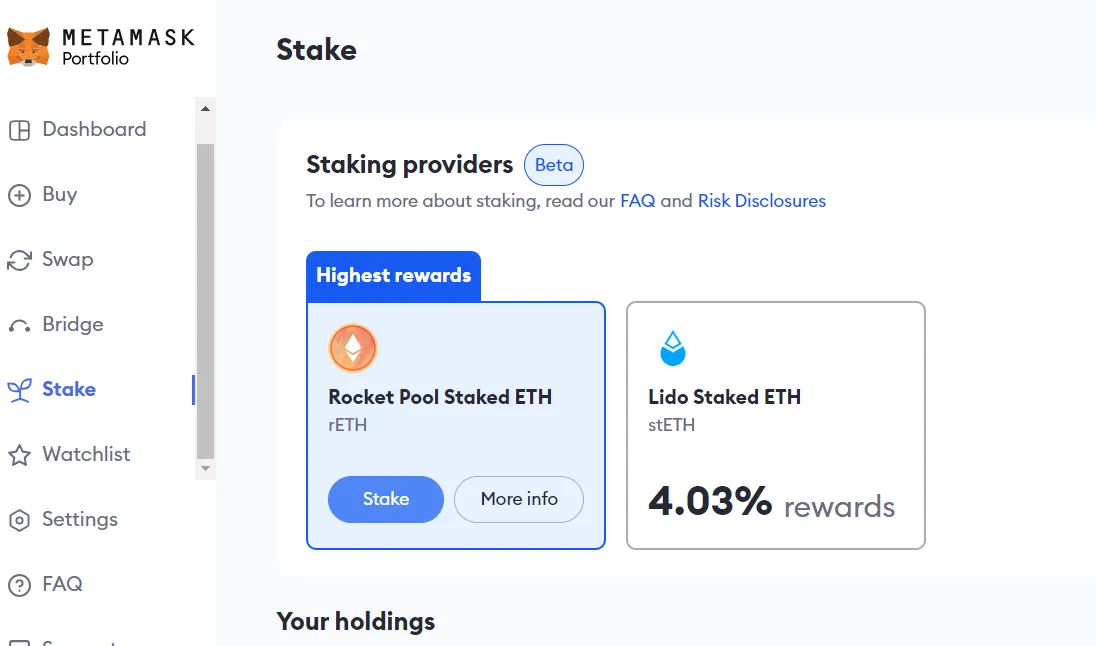Click the Settings hexagon icon
The image size is (1096, 646).
pos(19,520)
